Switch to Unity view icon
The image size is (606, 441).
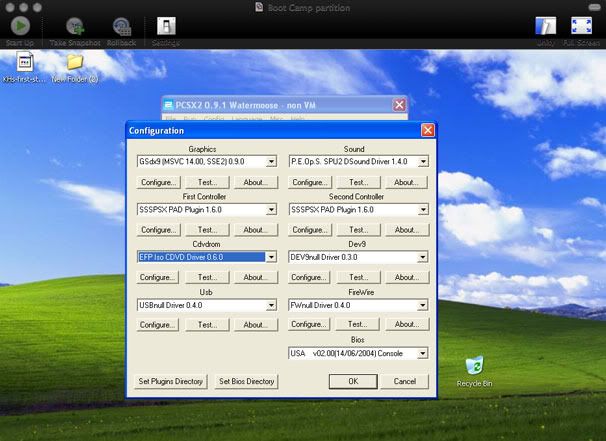coord(546,27)
